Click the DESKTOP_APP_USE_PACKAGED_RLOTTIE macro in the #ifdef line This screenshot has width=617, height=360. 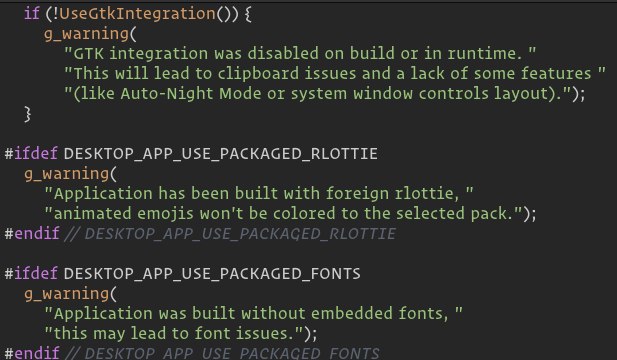(x=220, y=154)
